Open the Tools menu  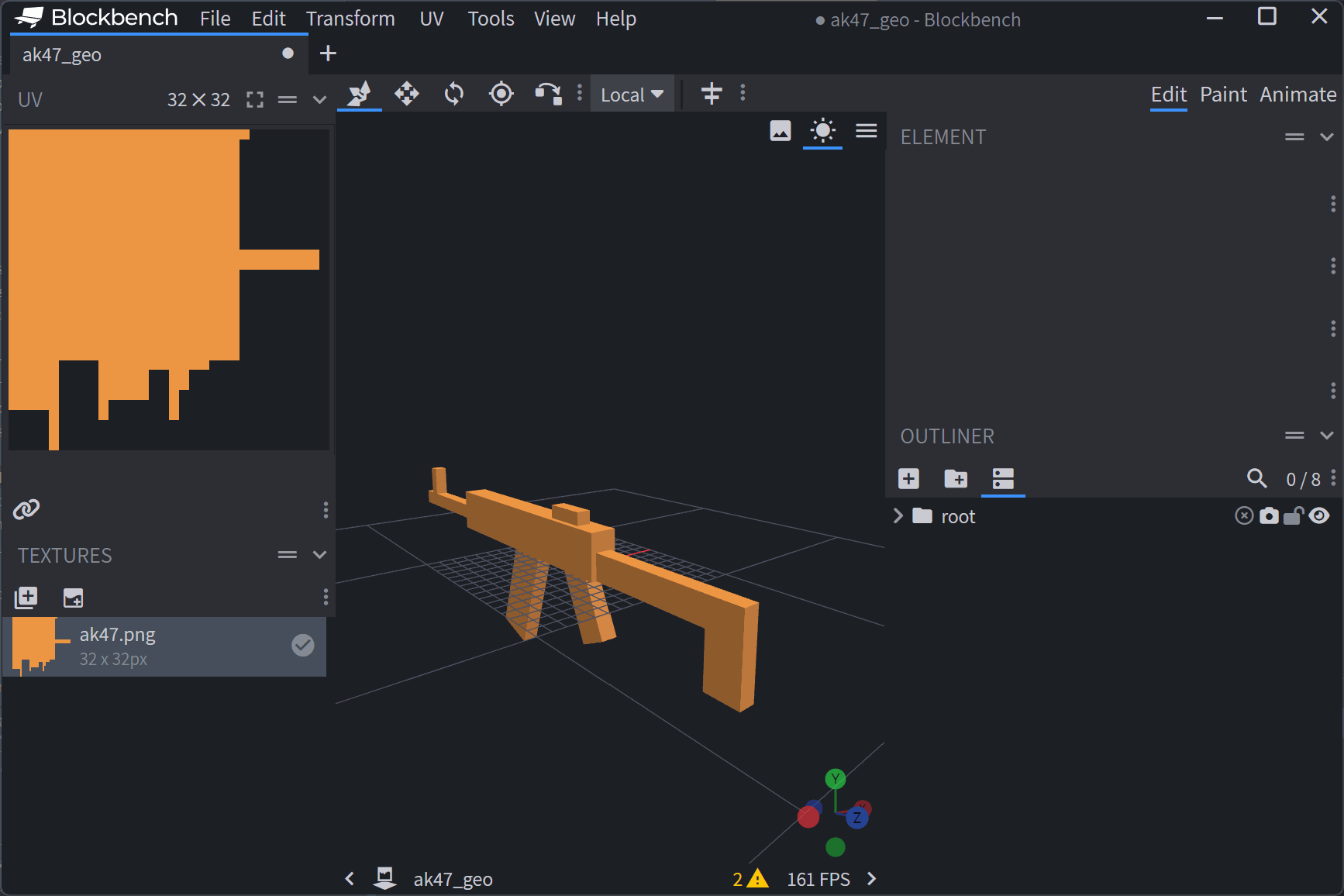(491, 19)
